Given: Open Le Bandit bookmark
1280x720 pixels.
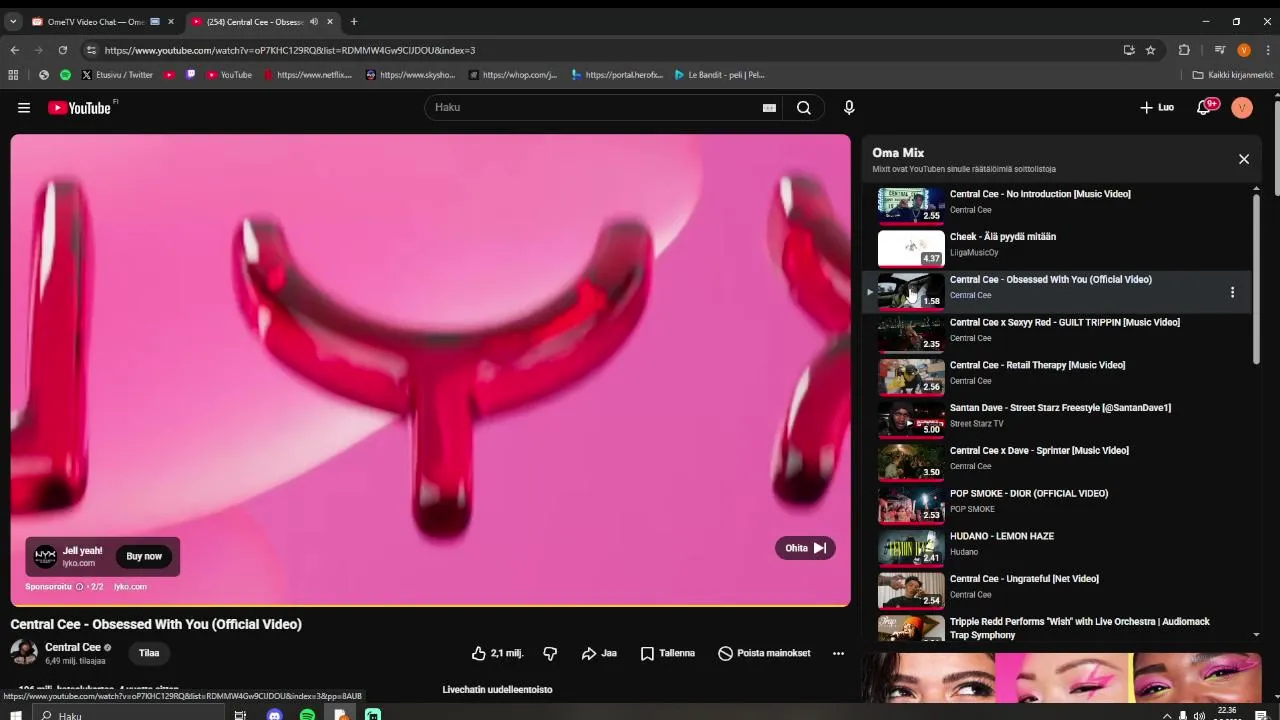Looking at the screenshot, I should 720,75.
